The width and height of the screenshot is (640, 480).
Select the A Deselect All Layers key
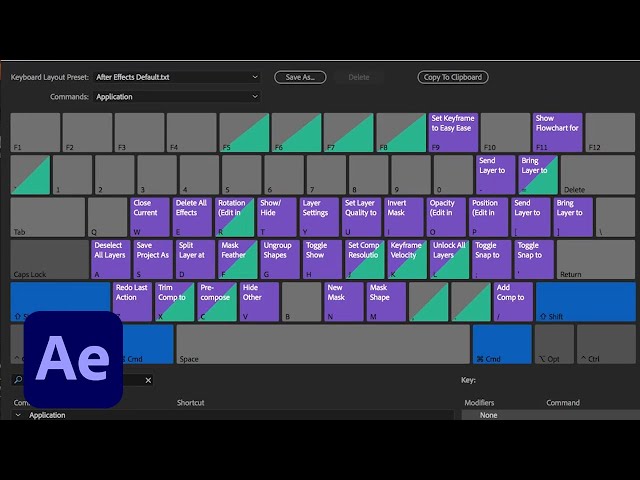pyautogui.click(x=111, y=260)
